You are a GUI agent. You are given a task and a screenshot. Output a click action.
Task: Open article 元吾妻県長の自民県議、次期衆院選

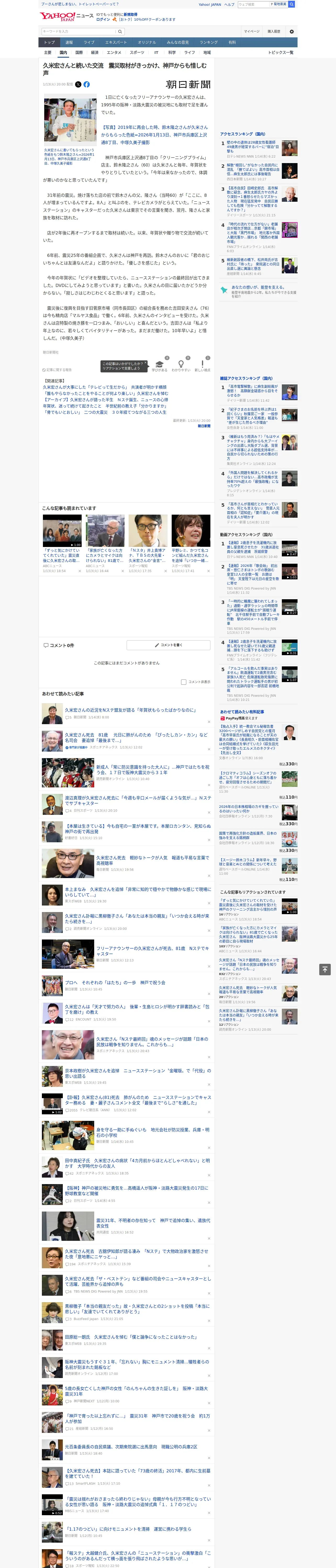tap(131, 1446)
